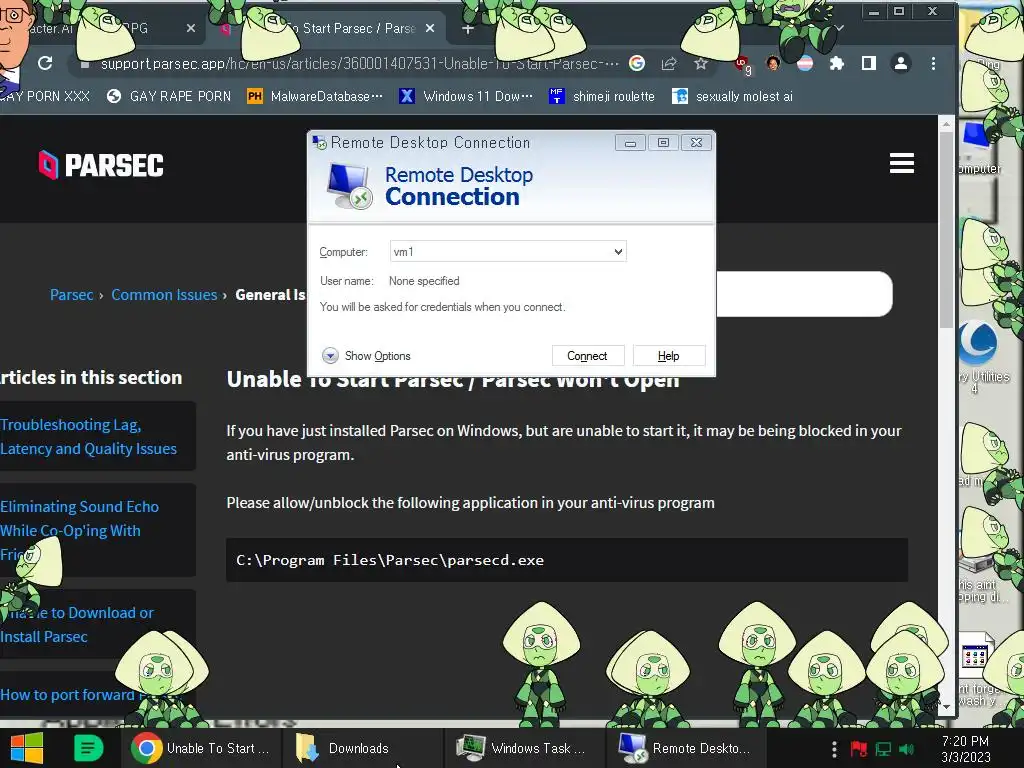The image size is (1024, 768).
Task: Follow the Parsec breadcrumb link
Action: 72,295
